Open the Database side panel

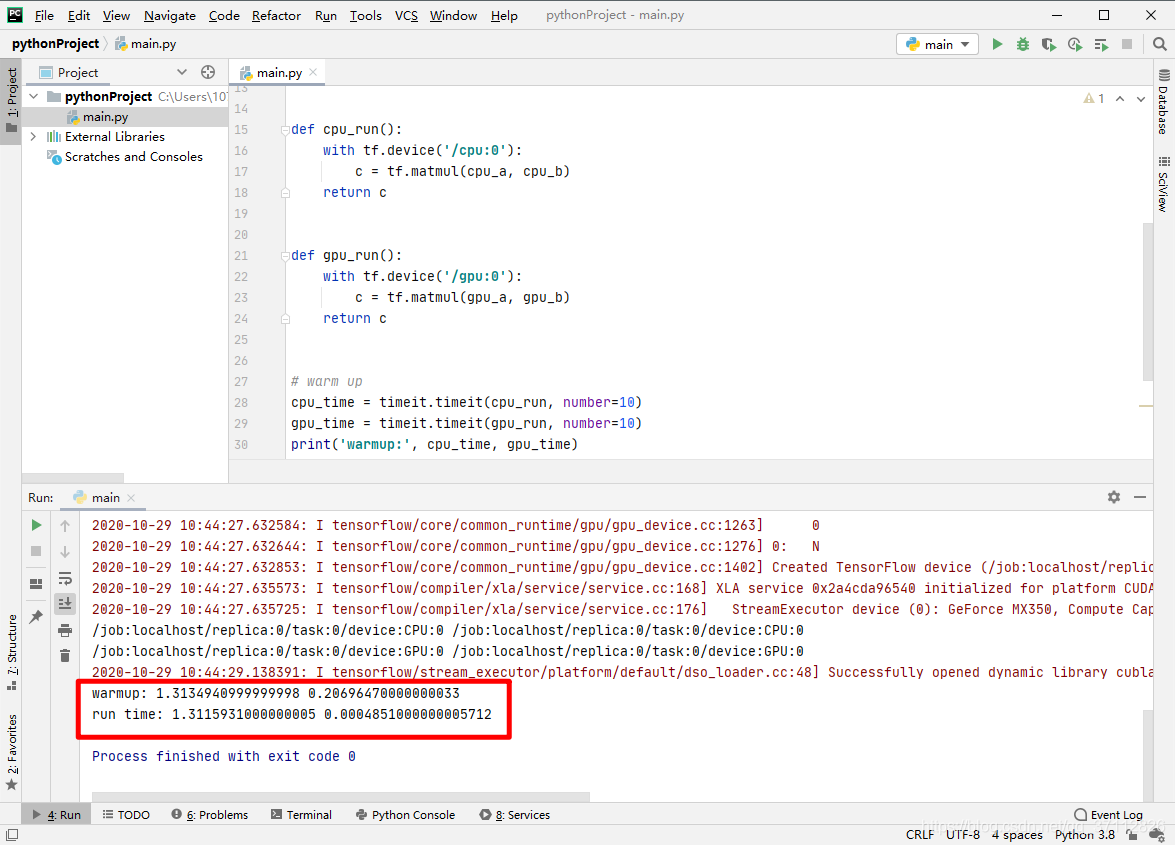(1163, 101)
